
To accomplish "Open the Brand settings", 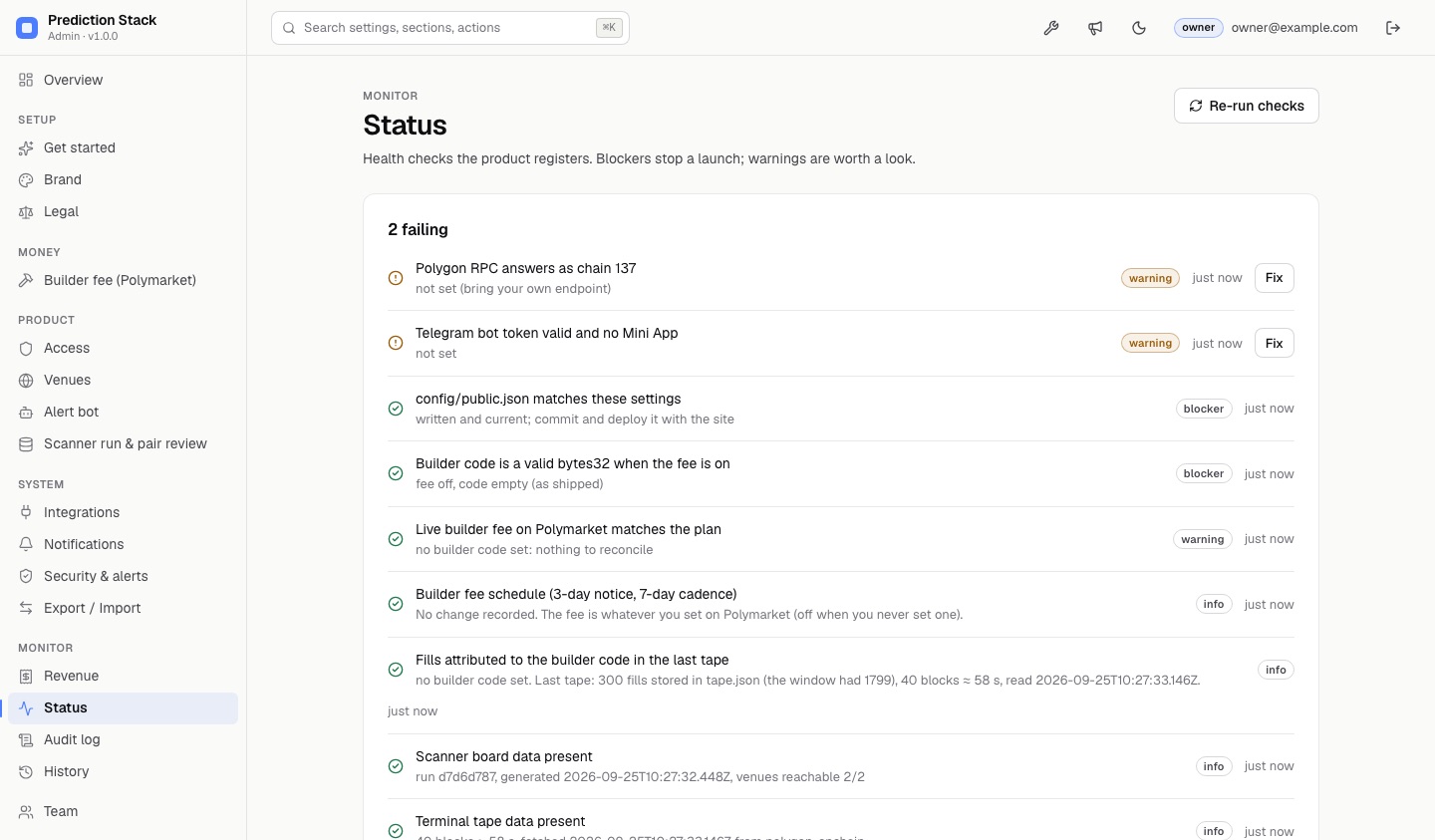I will click(x=124, y=179).
